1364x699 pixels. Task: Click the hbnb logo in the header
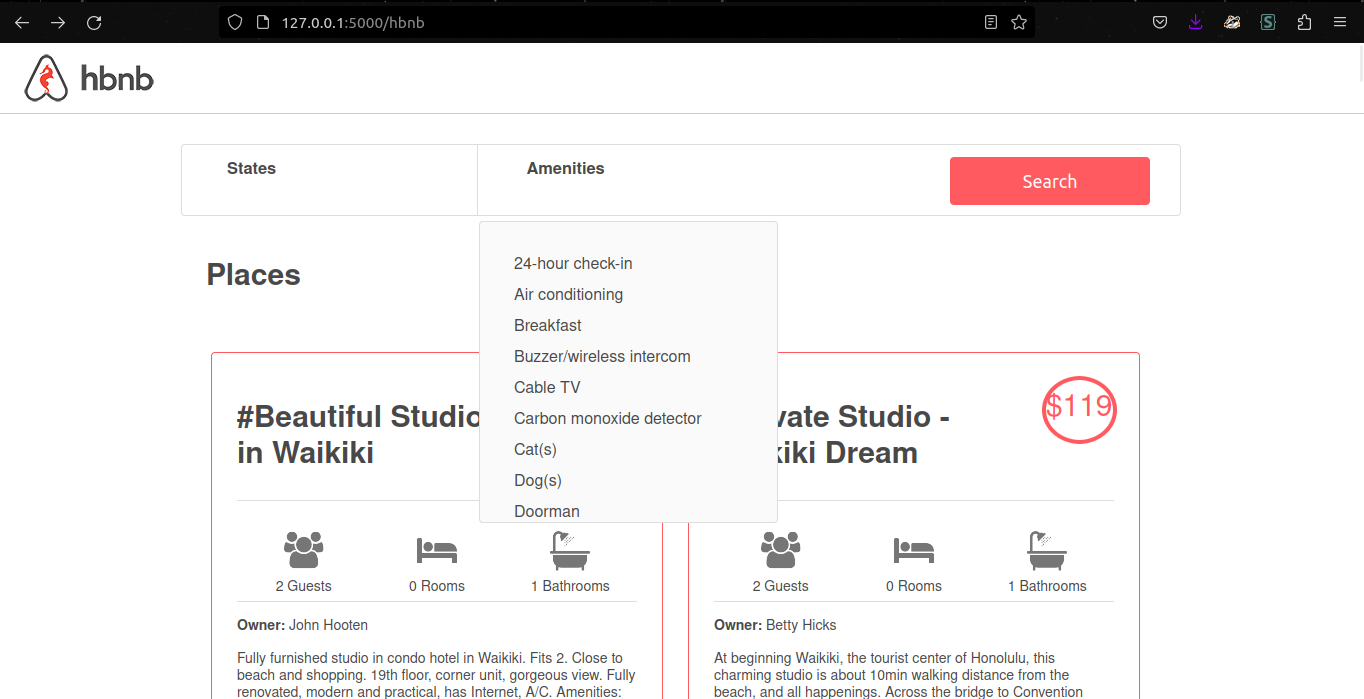(x=89, y=78)
